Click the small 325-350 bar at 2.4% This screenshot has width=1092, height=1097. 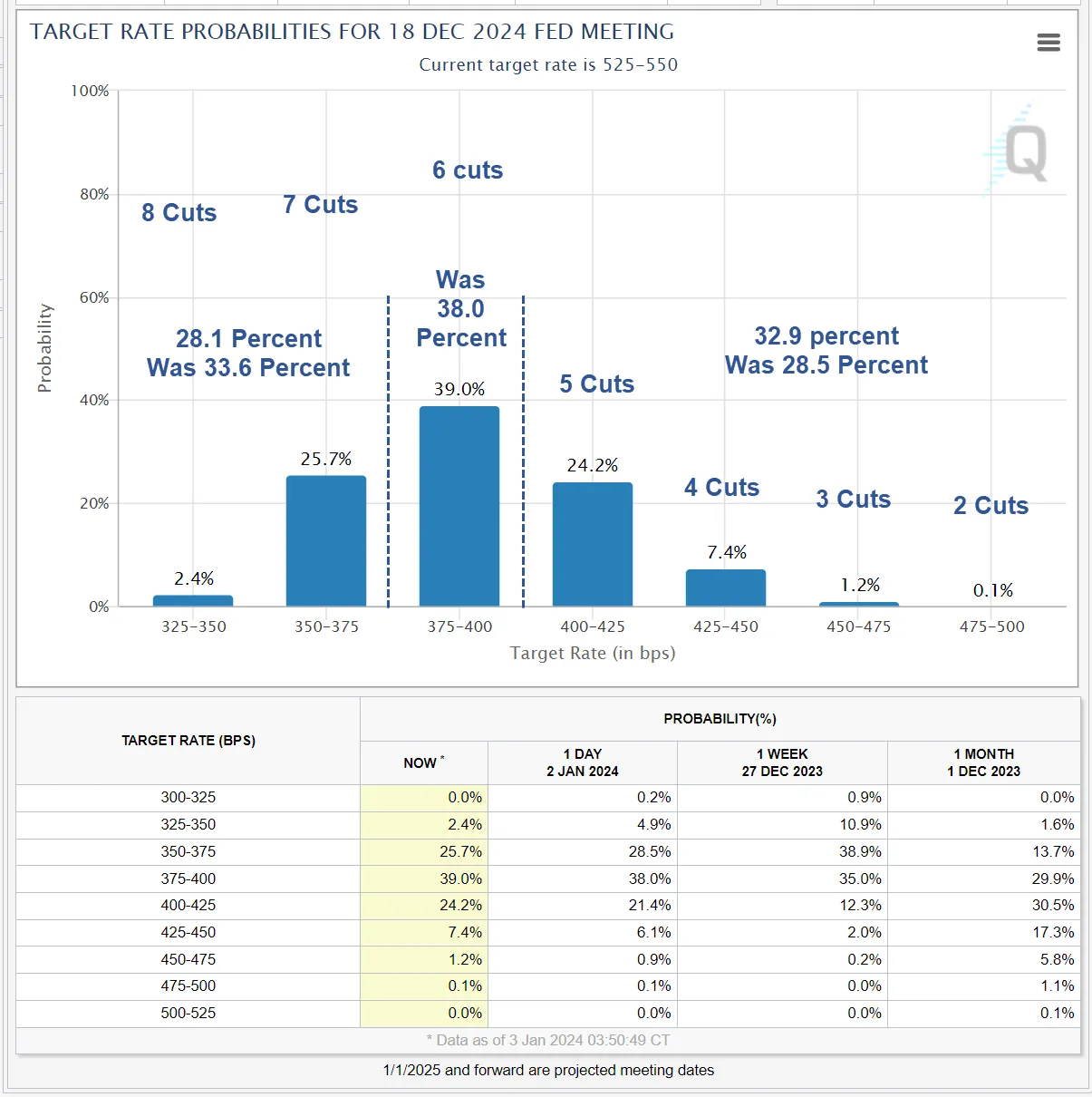193,600
